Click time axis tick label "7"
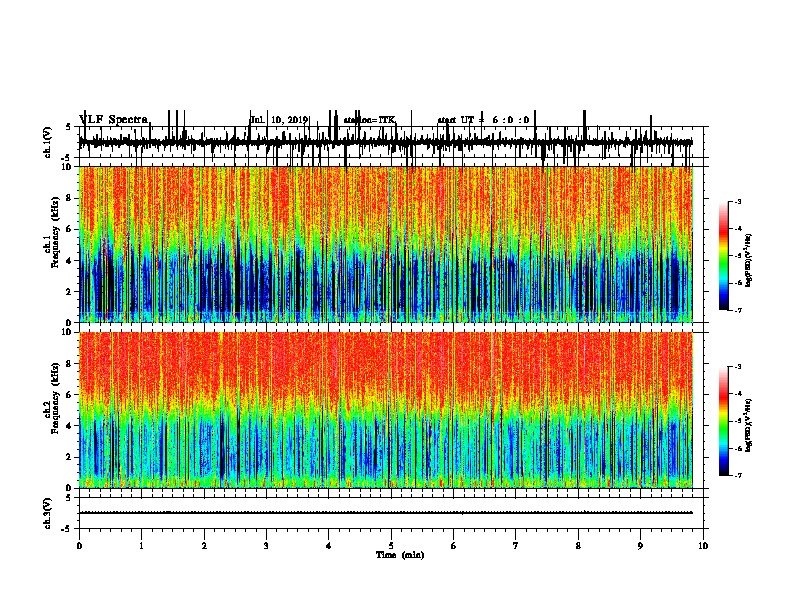Image resolution: width=792 pixels, height=612 pixels. tap(516, 546)
